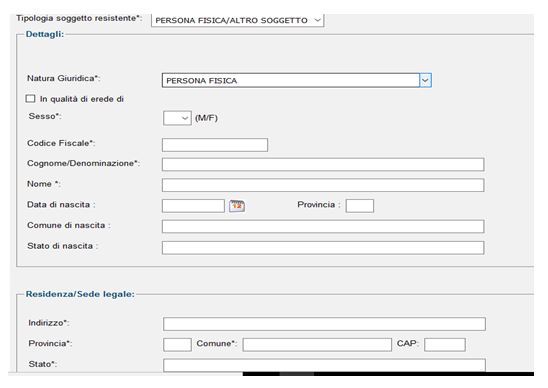548x388 pixels.
Task: Open the Sesso M/F dropdown
Action: (x=177, y=118)
